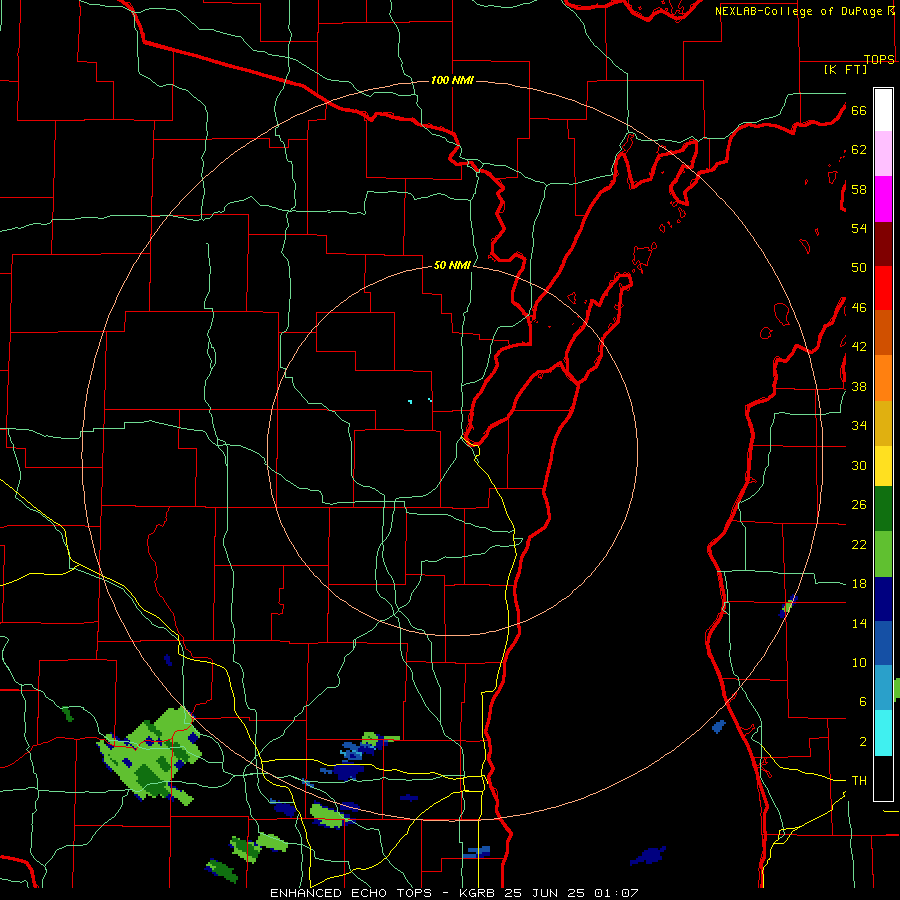900x900 pixels.
Task: Click the '50 NMI' range ring label
Action: (452, 265)
